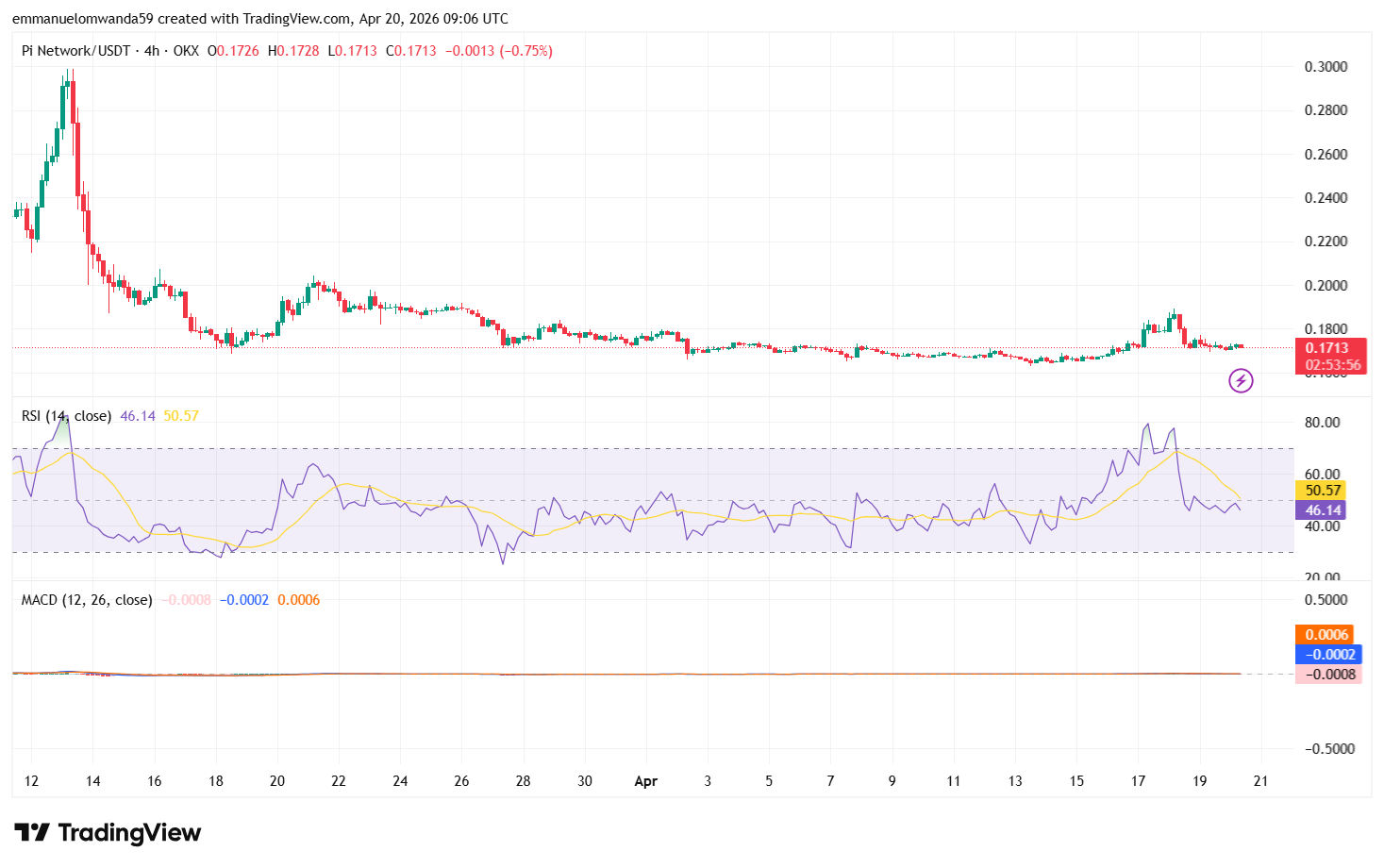
Task: Select the purple 46.14 RSI axis tag
Action: [1323, 510]
